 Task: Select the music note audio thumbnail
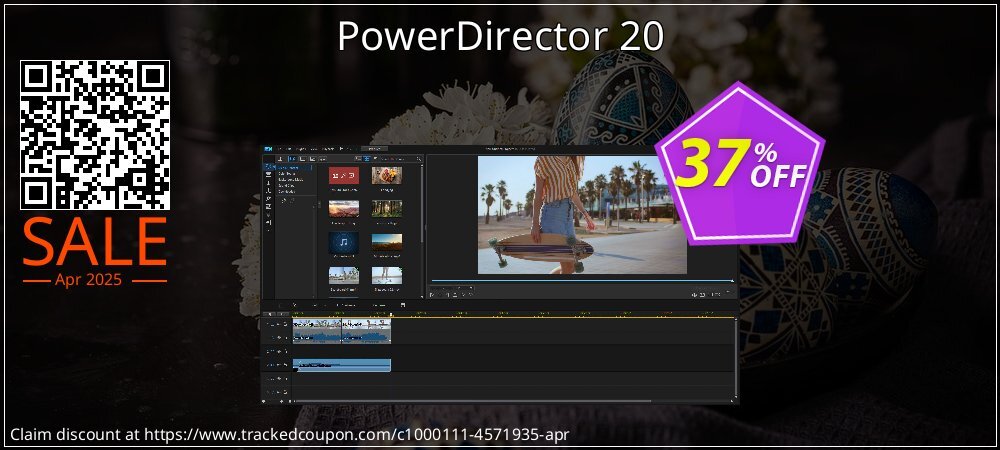344,242
